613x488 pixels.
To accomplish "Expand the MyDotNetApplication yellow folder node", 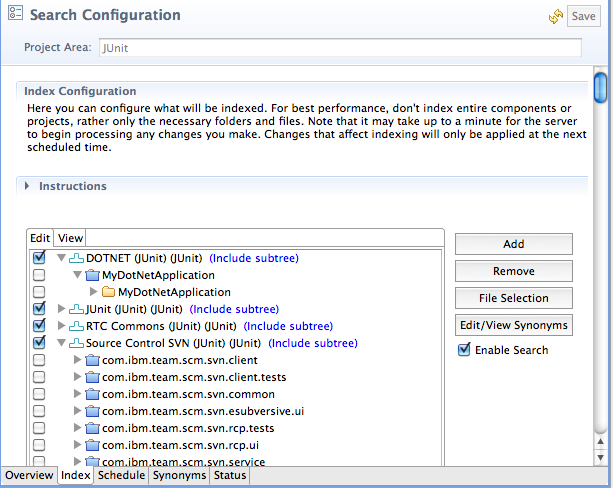I will pos(93,292).
